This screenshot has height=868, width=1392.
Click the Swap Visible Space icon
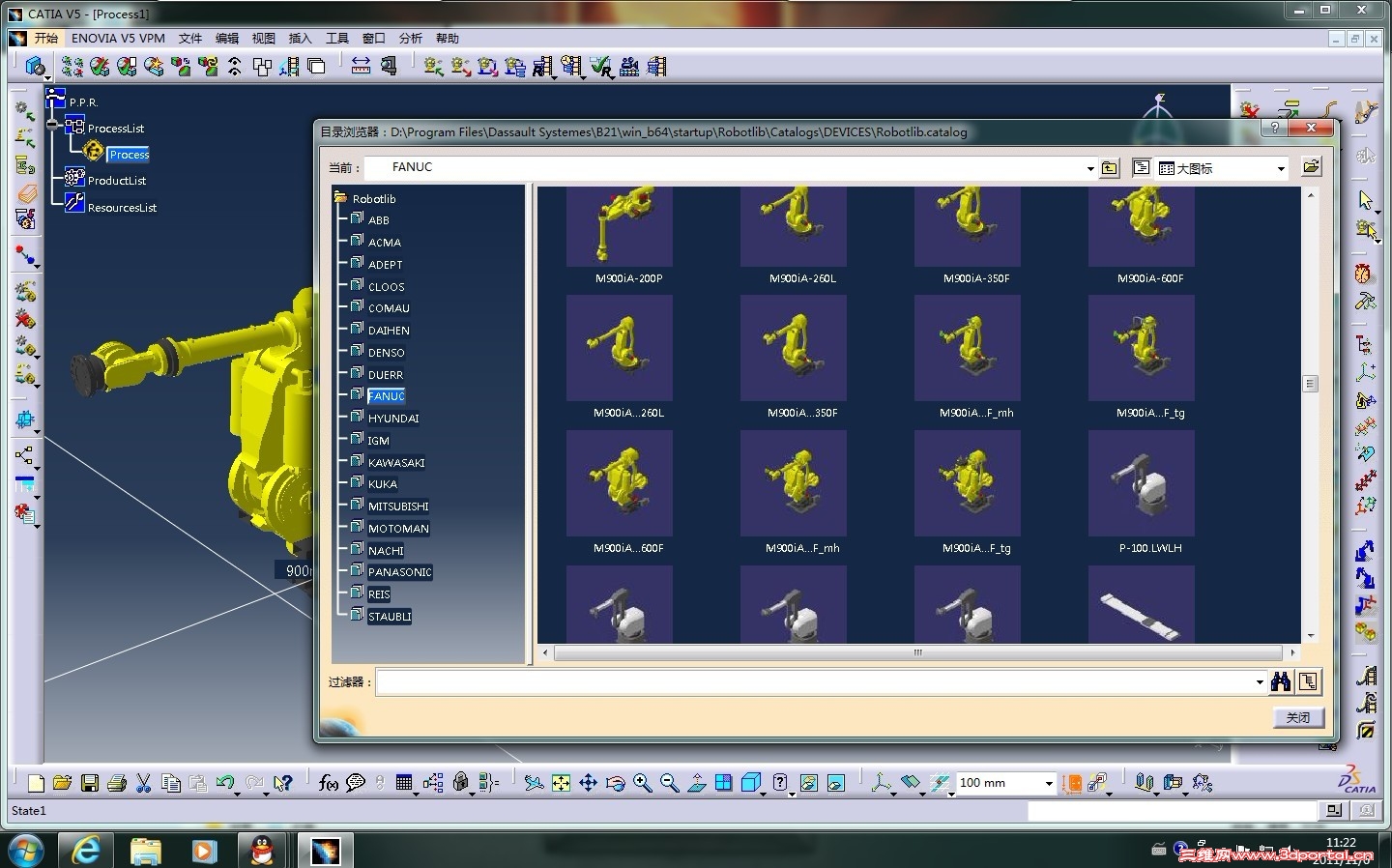point(836,783)
